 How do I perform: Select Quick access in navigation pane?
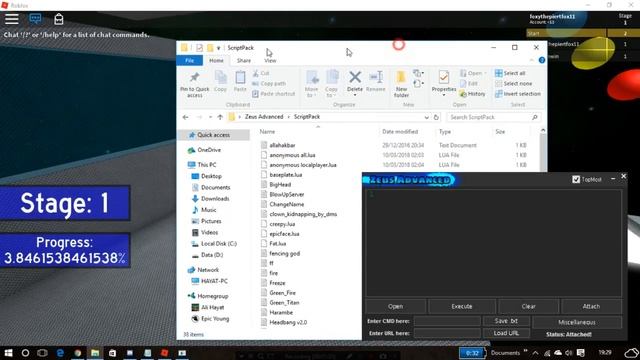(213, 135)
